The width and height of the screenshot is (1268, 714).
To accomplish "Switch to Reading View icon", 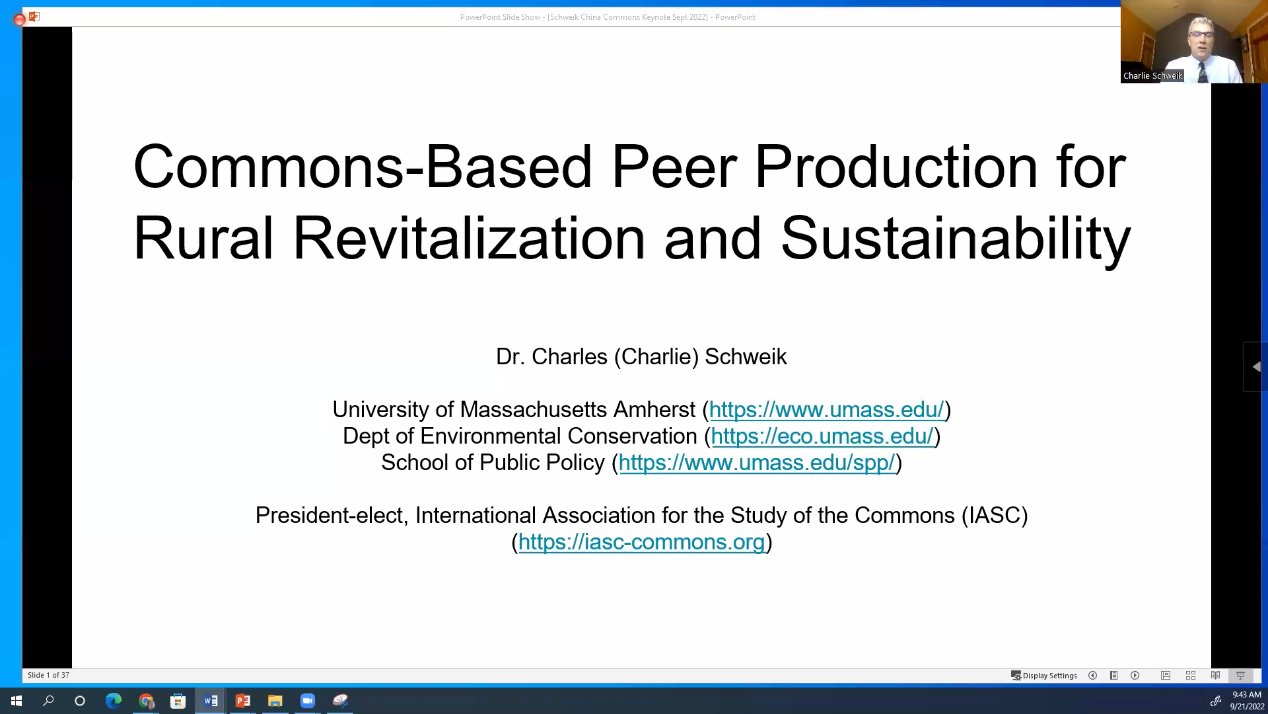I will coord(1215,675).
